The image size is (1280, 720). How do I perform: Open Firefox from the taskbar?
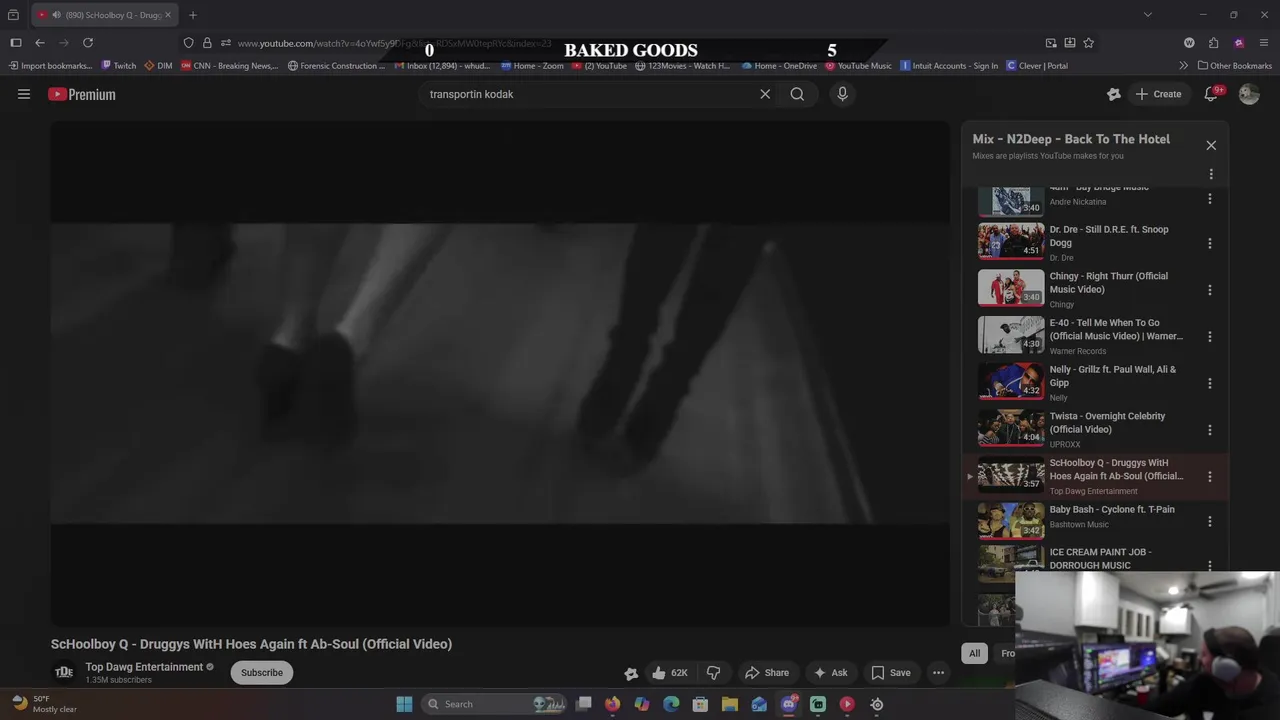click(x=612, y=704)
